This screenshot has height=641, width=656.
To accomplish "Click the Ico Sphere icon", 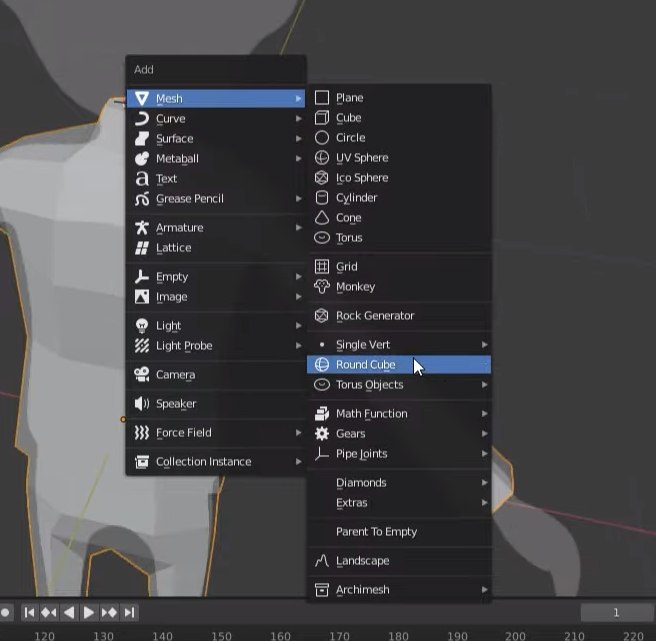I will 322,178.
